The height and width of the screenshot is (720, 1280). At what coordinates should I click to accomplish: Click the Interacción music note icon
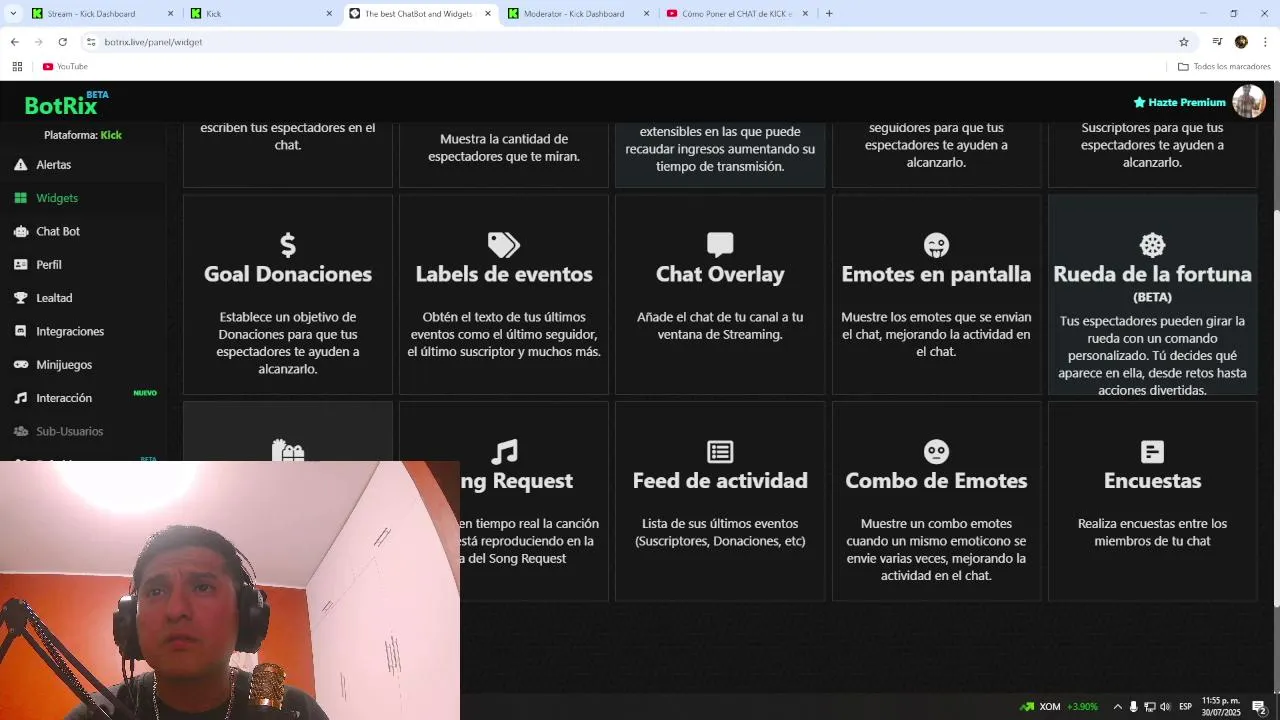20,398
